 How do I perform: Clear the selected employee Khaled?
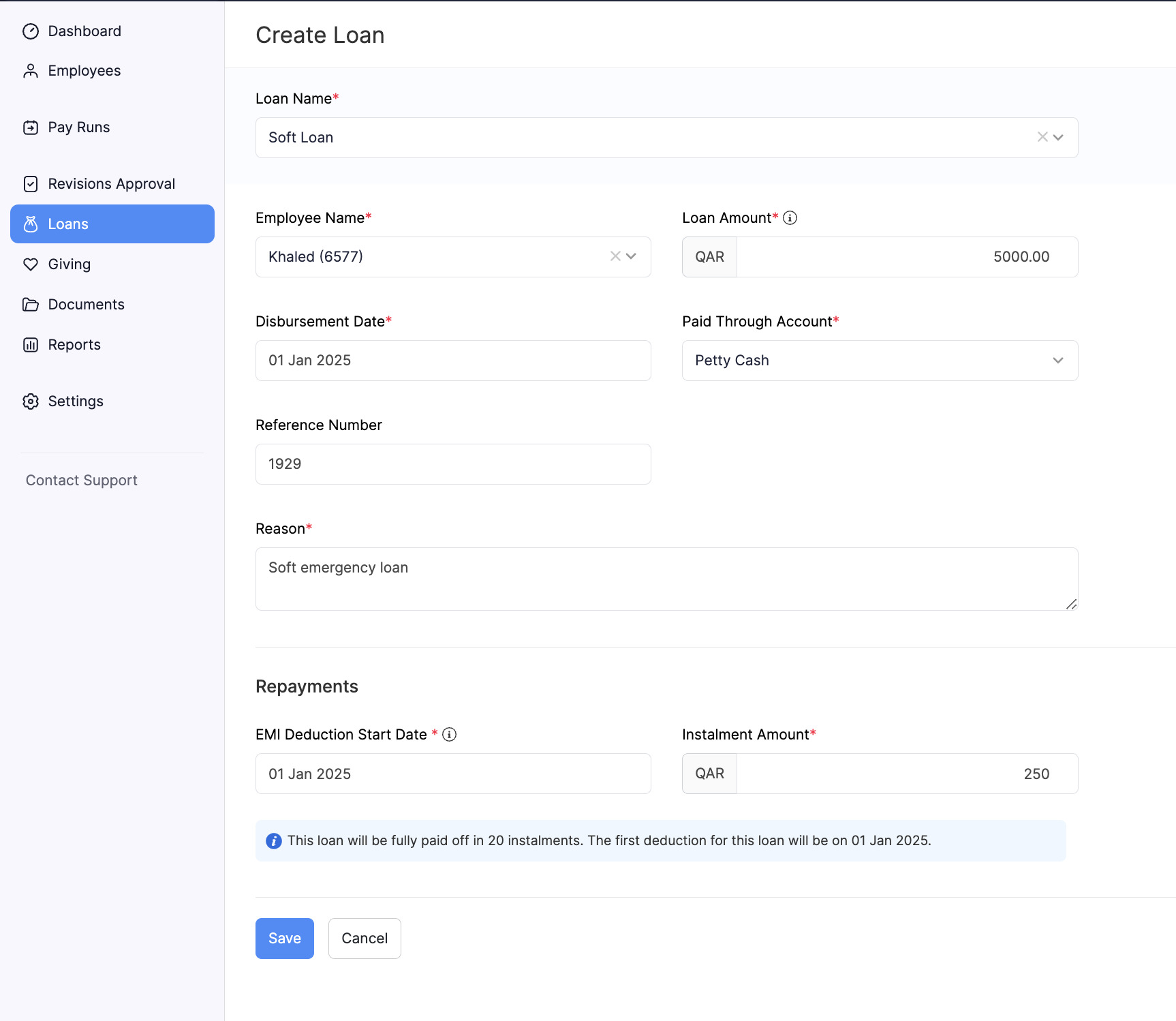coord(615,256)
